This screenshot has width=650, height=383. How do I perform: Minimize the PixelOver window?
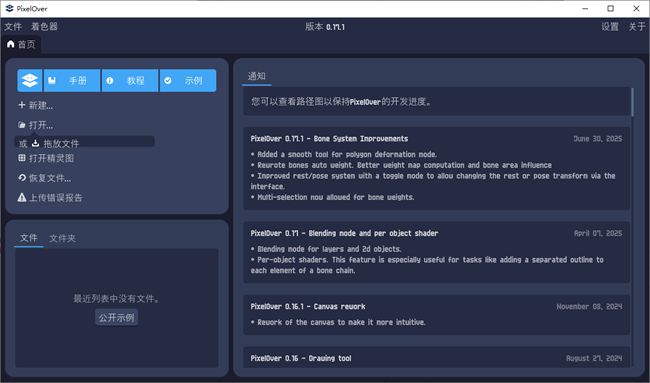tap(585, 8)
